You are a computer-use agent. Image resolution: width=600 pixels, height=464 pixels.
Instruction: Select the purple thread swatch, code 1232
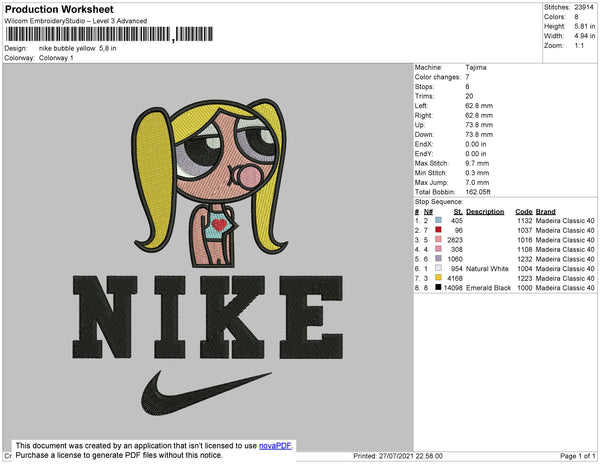pyautogui.click(x=438, y=258)
